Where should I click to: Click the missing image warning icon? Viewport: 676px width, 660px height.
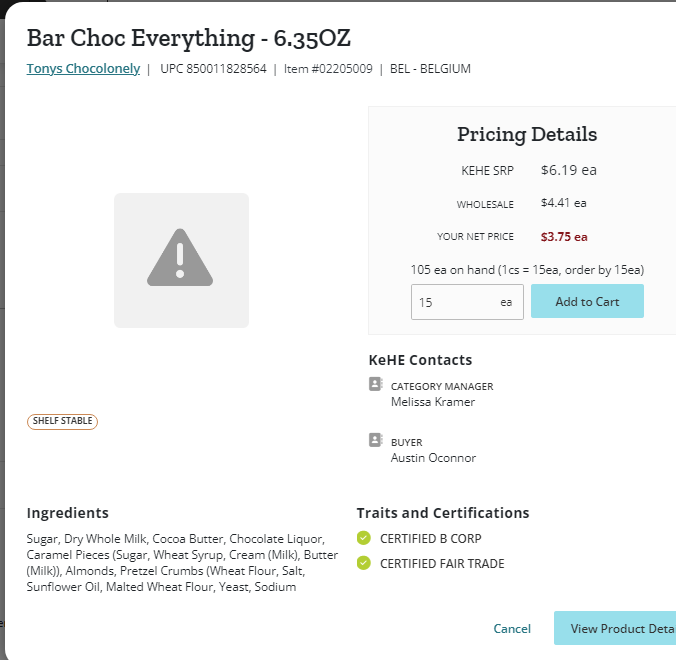click(180, 258)
